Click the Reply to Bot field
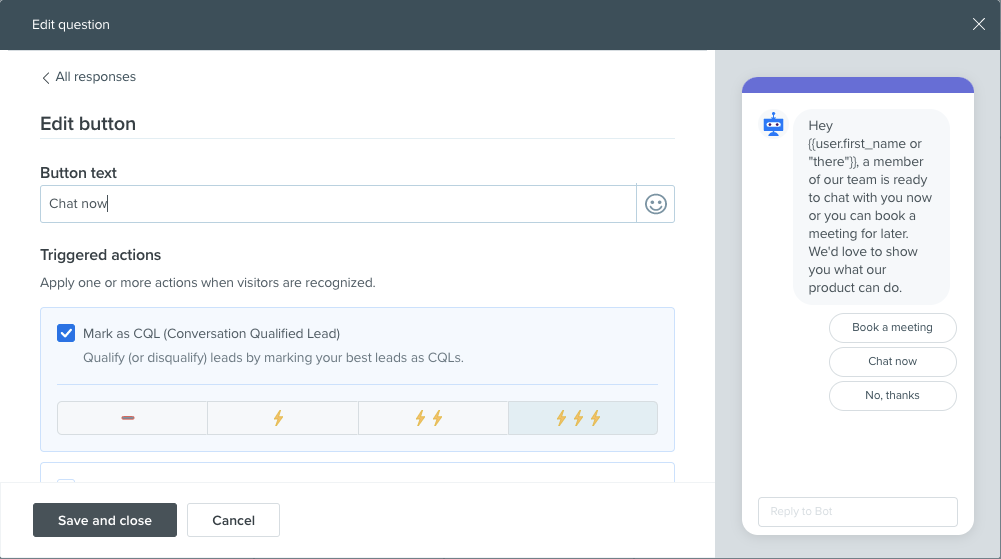Viewport: 1001px width, 559px height. tap(857, 512)
